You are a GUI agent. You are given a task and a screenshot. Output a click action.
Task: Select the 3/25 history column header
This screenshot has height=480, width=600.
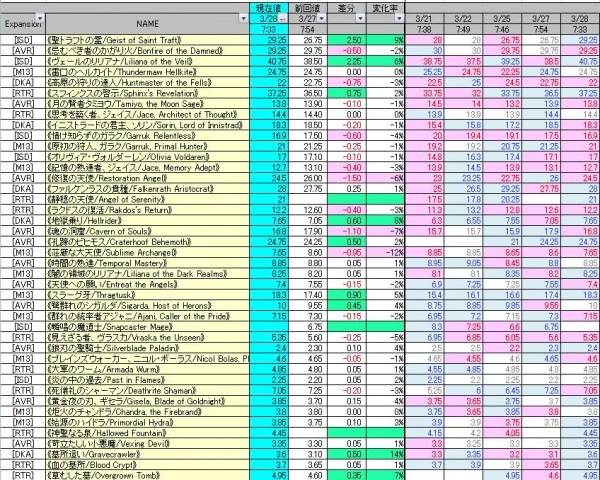tap(502, 18)
